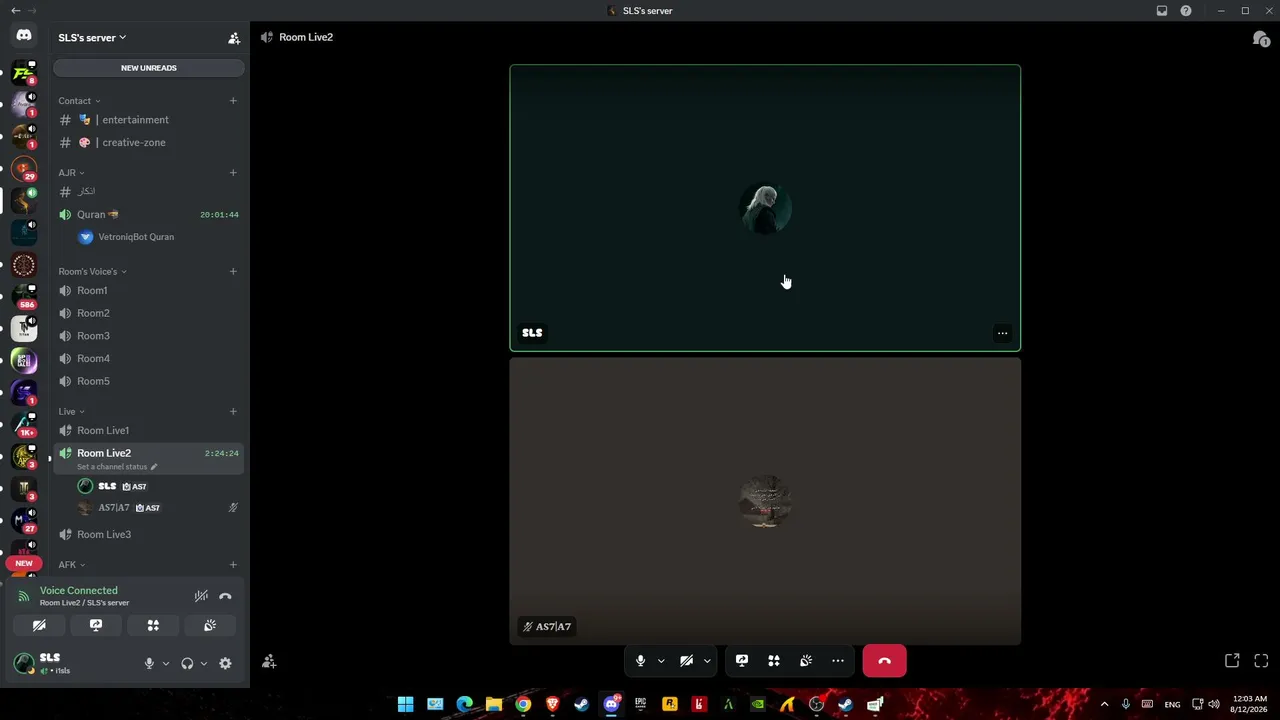
Task: Add a channel to the AFK category
Action: coord(233,565)
